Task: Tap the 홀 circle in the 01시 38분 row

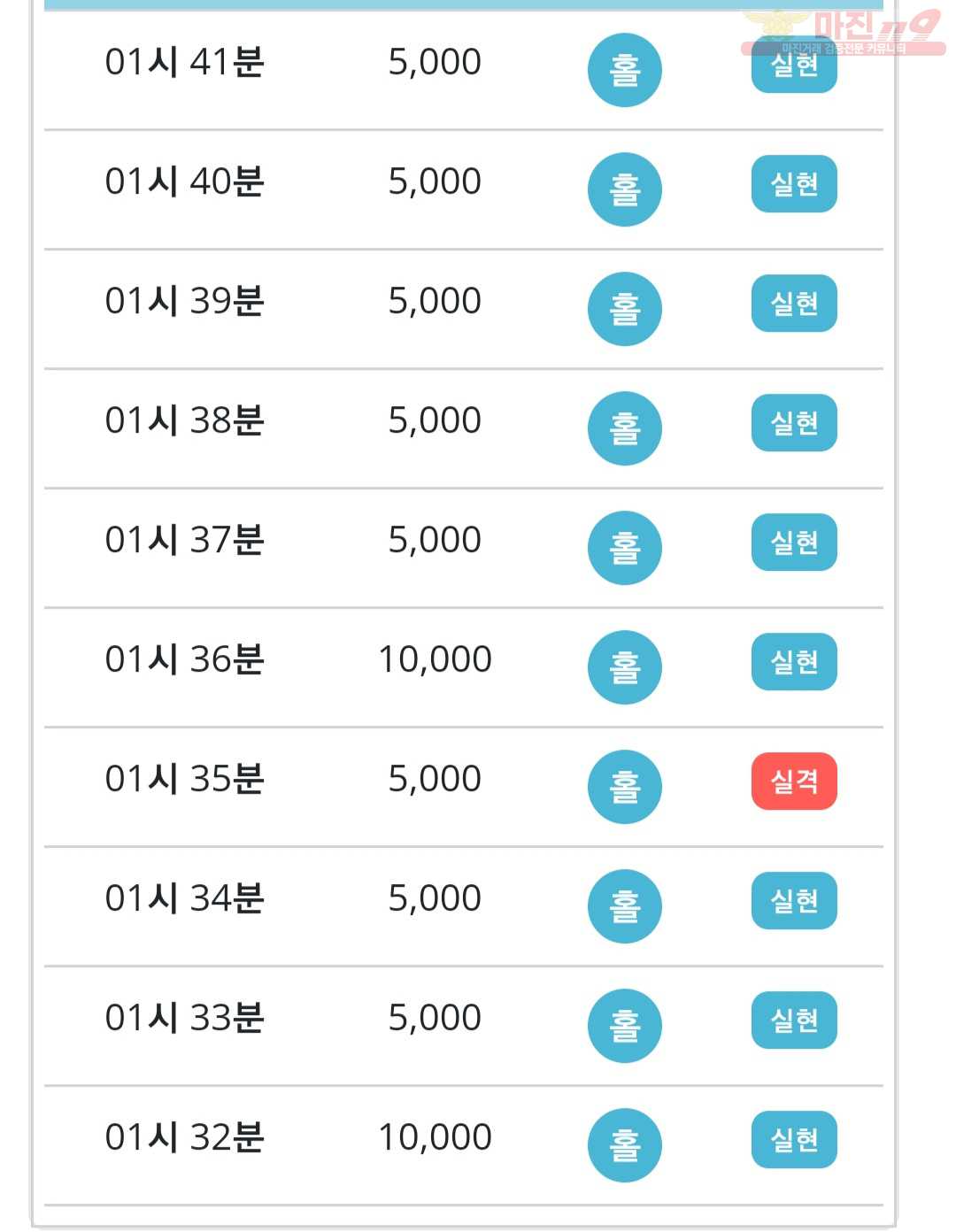Action: (x=625, y=428)
